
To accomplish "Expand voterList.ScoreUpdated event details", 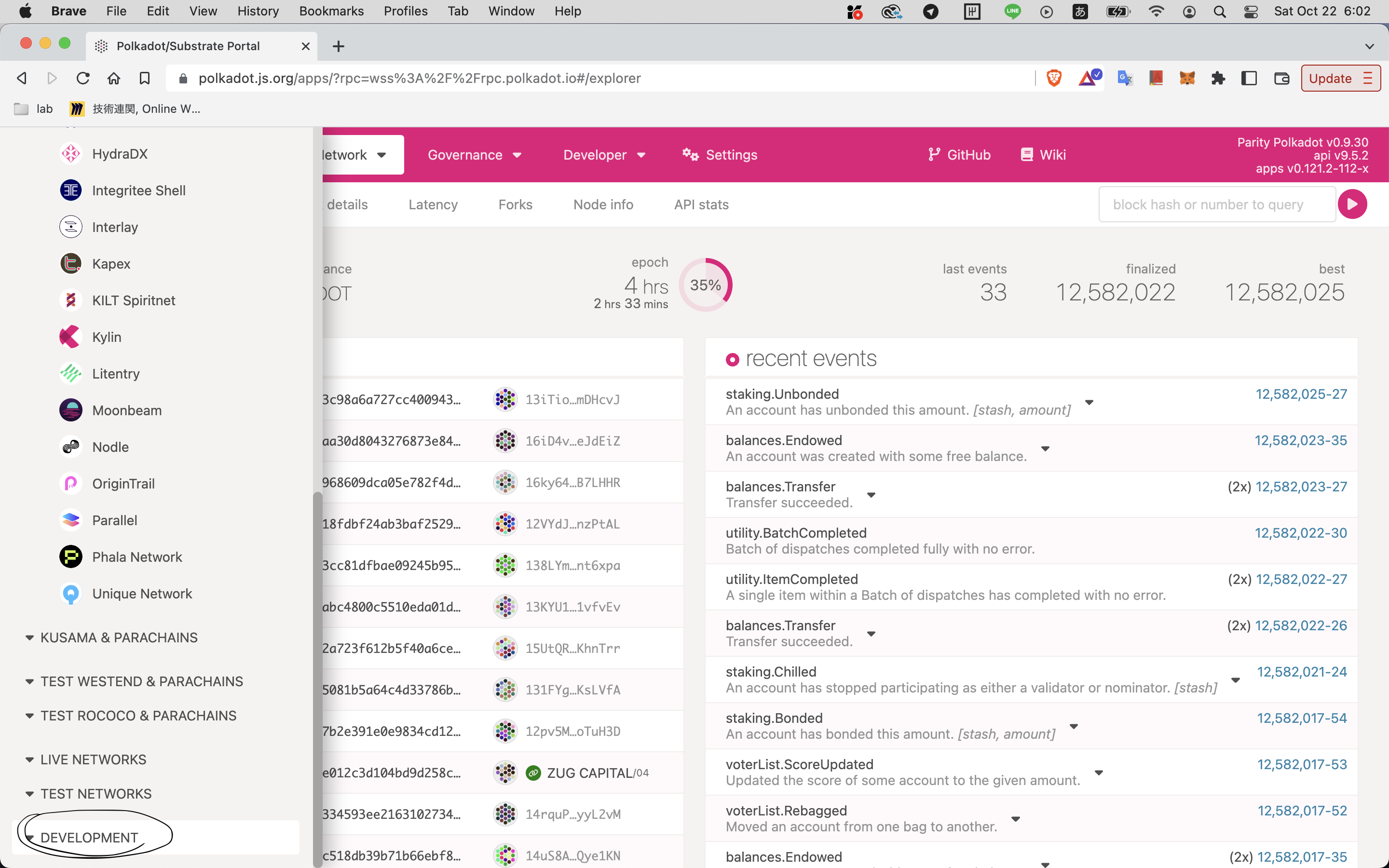I will click(x=1099, y=773).
